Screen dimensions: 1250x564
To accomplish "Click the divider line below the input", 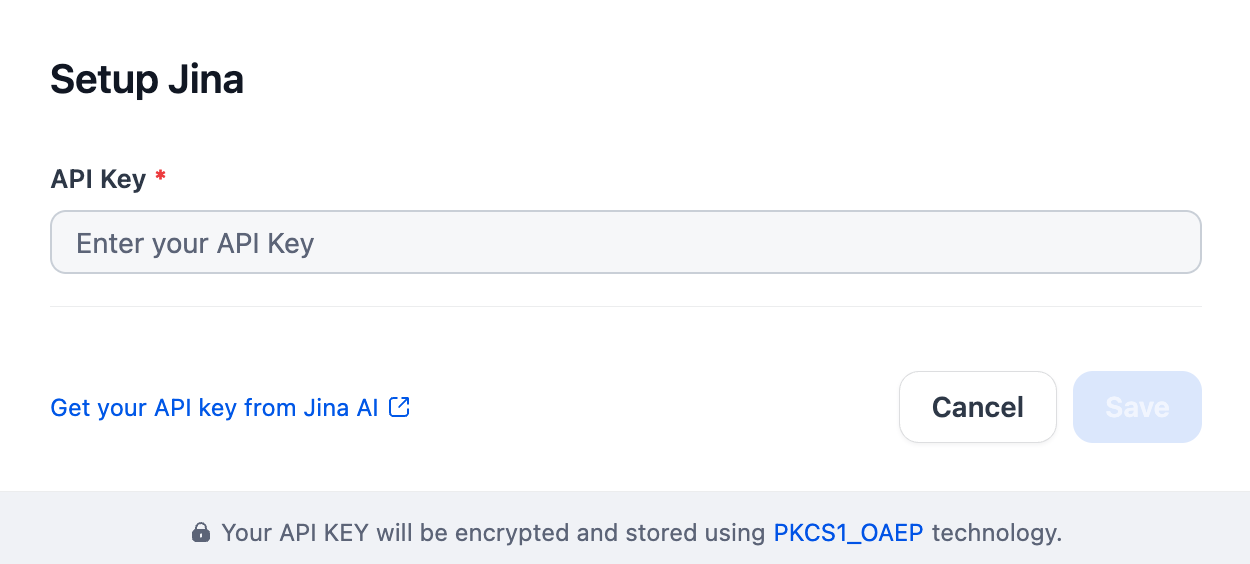I will [x=625, y=306].
